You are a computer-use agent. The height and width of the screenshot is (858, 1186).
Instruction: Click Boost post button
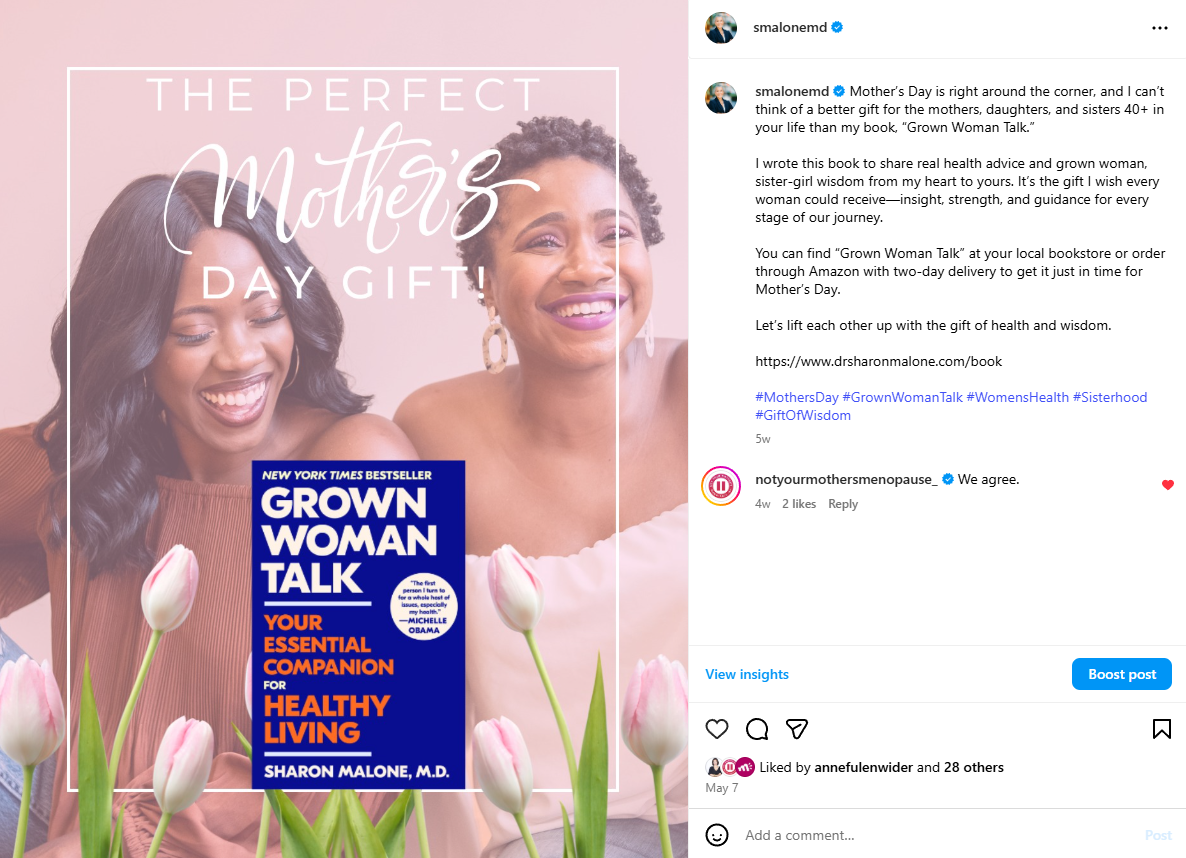click(x=1121, y=674)
